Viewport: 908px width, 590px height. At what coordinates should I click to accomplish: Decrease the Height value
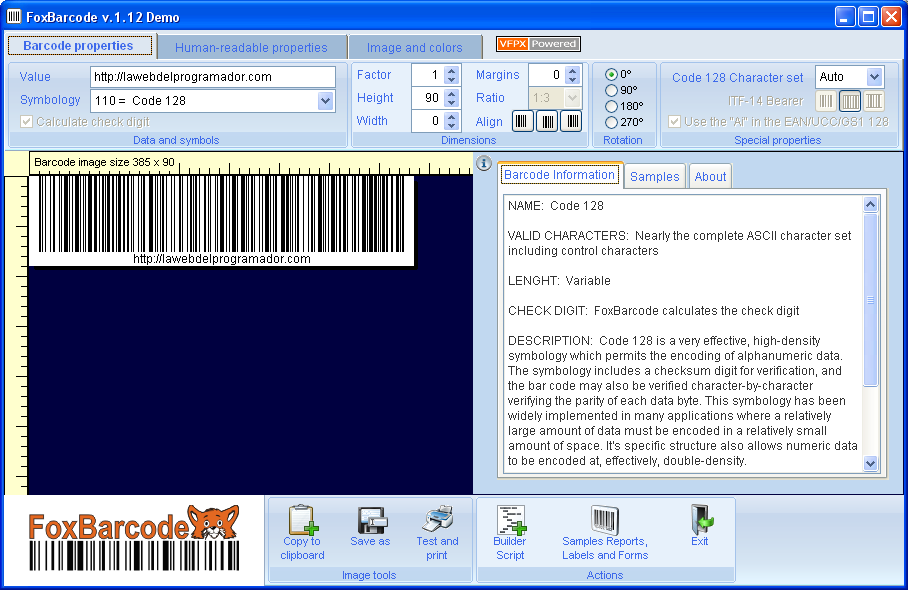(x=452, y=102)
